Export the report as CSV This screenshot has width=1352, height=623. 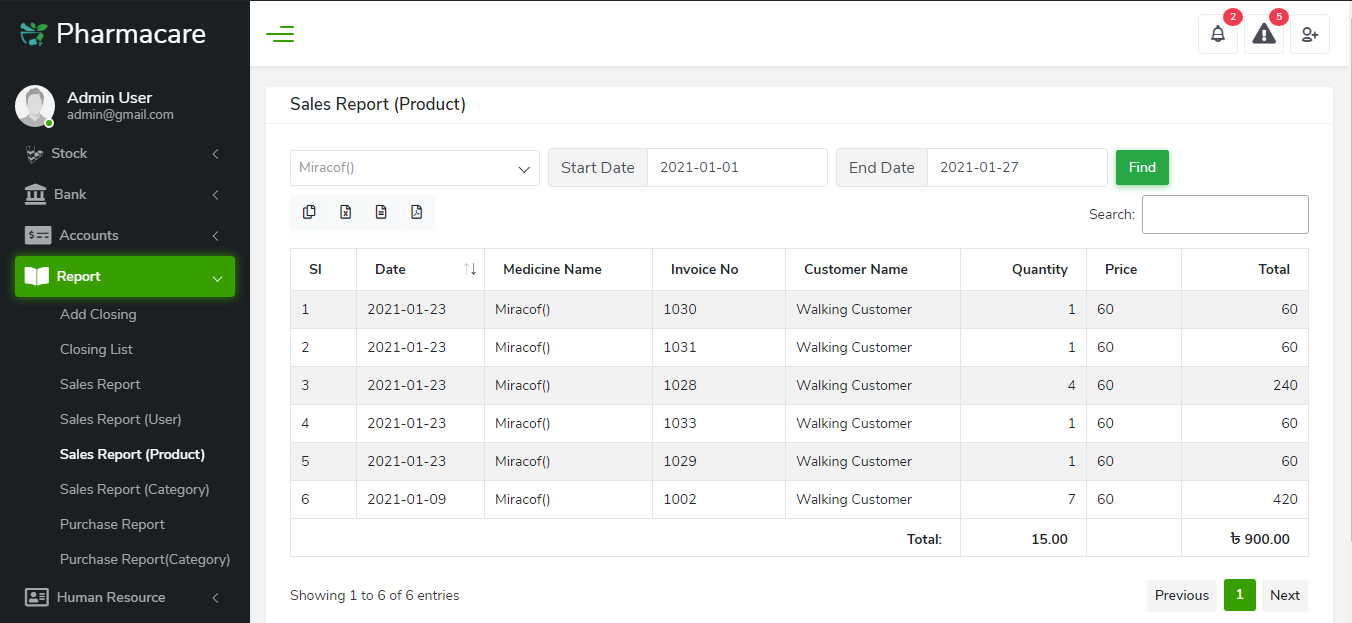[x=381, y=212]
